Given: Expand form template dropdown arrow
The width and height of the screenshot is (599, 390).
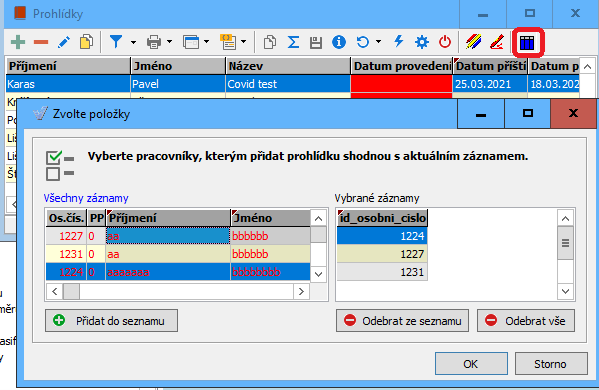Looking at the screenshot, I should (x=243, y=42).
